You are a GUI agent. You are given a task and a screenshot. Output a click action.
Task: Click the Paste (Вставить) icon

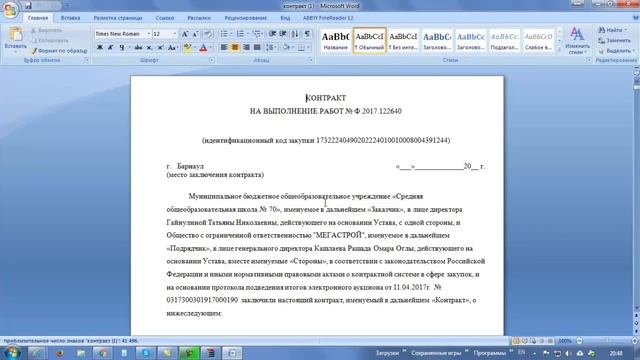pyautogui.click(x=16, y=35)
